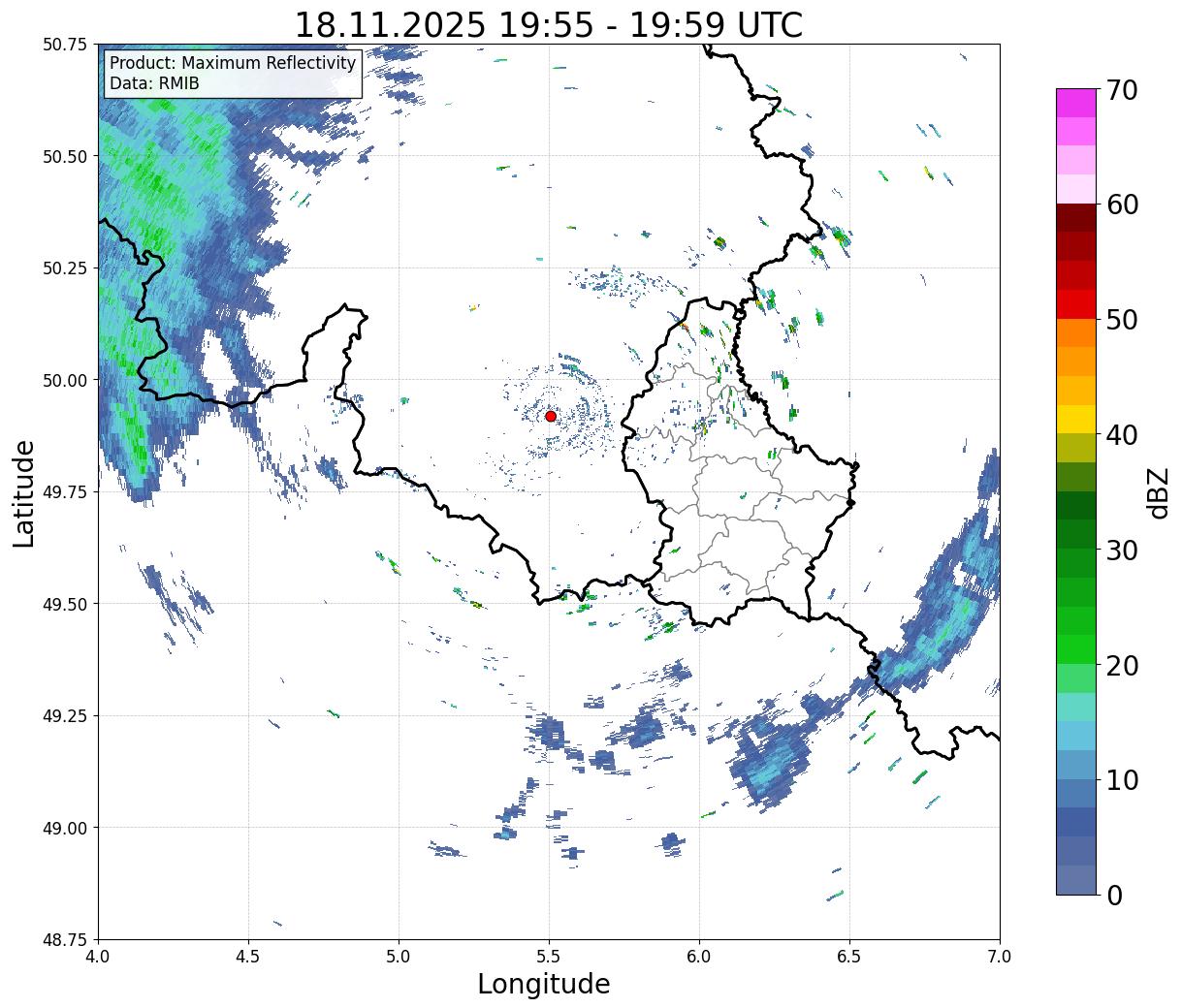
Task: Click the light cyan colorbar segment
Action: [x=1076, y=707]
